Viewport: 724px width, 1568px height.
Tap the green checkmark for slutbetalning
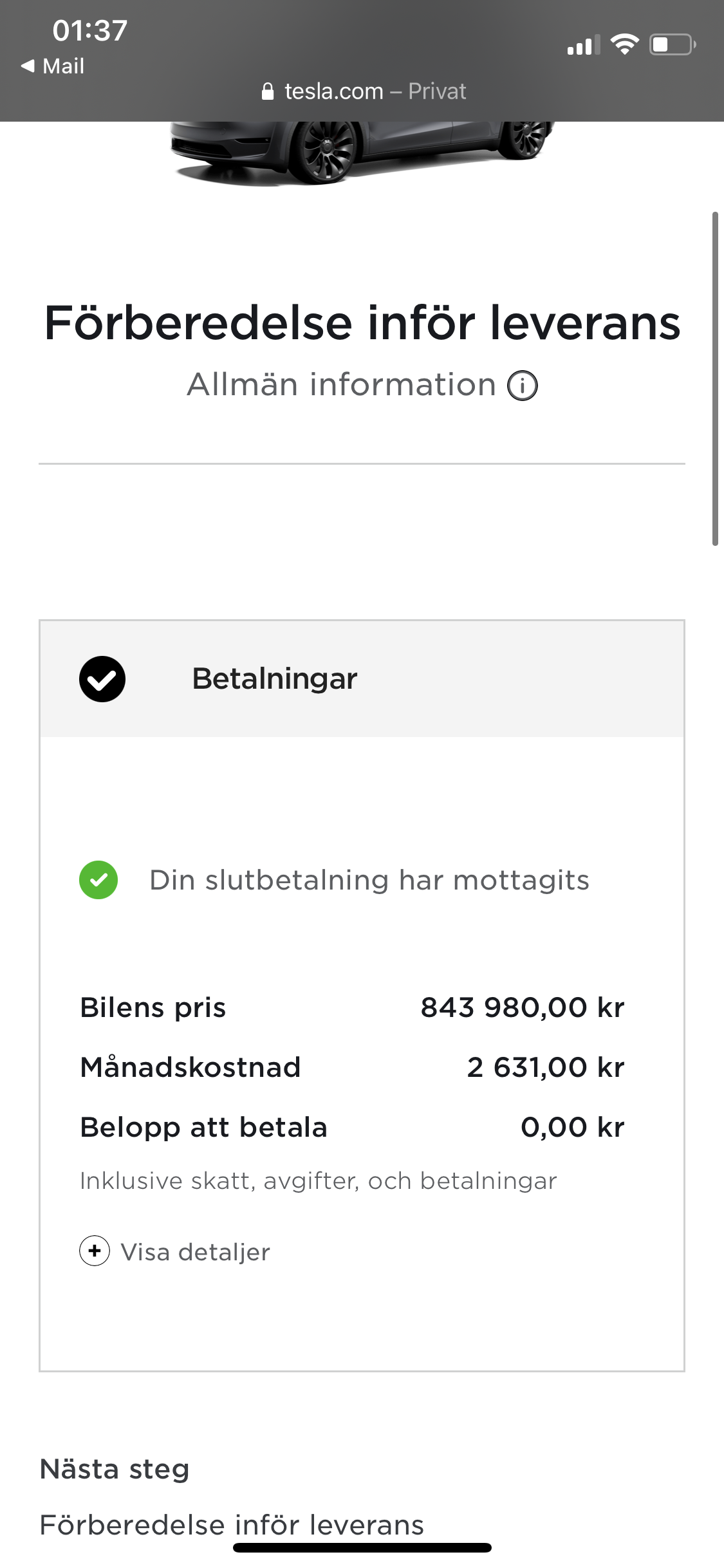point(98,880)
